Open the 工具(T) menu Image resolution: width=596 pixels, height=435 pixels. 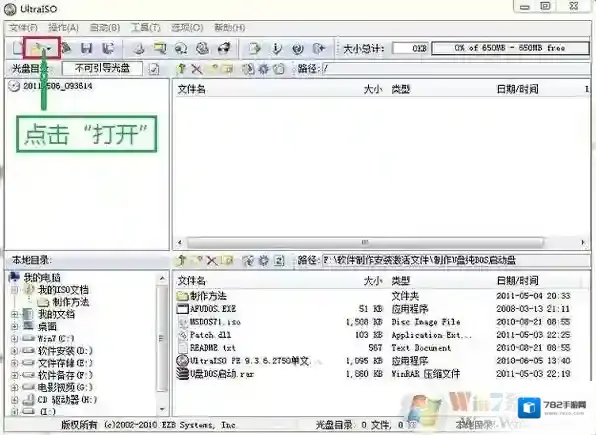pos(146,28)
